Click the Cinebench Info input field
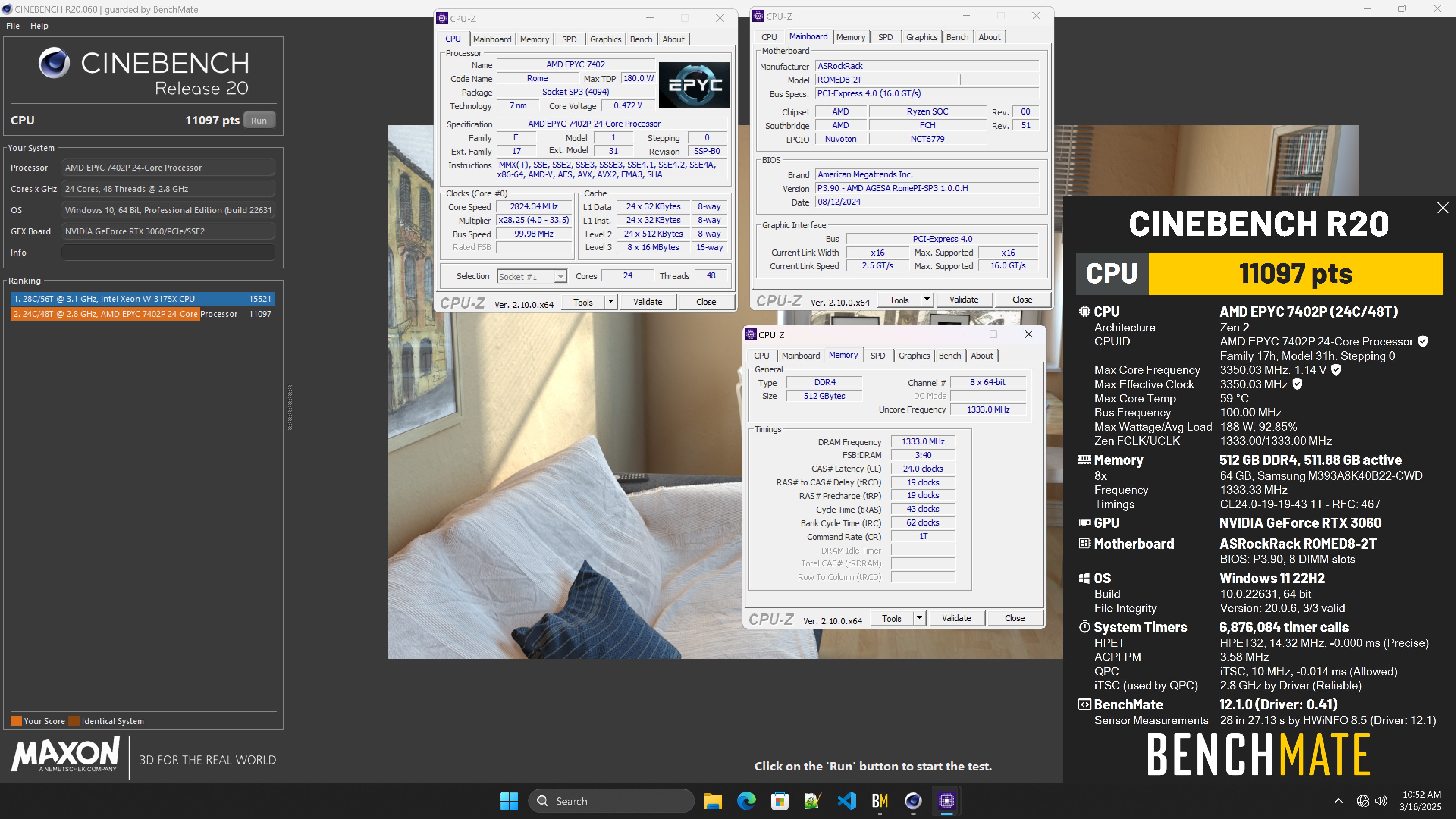The image size is (1456, 819). click(x=168, y=252)
